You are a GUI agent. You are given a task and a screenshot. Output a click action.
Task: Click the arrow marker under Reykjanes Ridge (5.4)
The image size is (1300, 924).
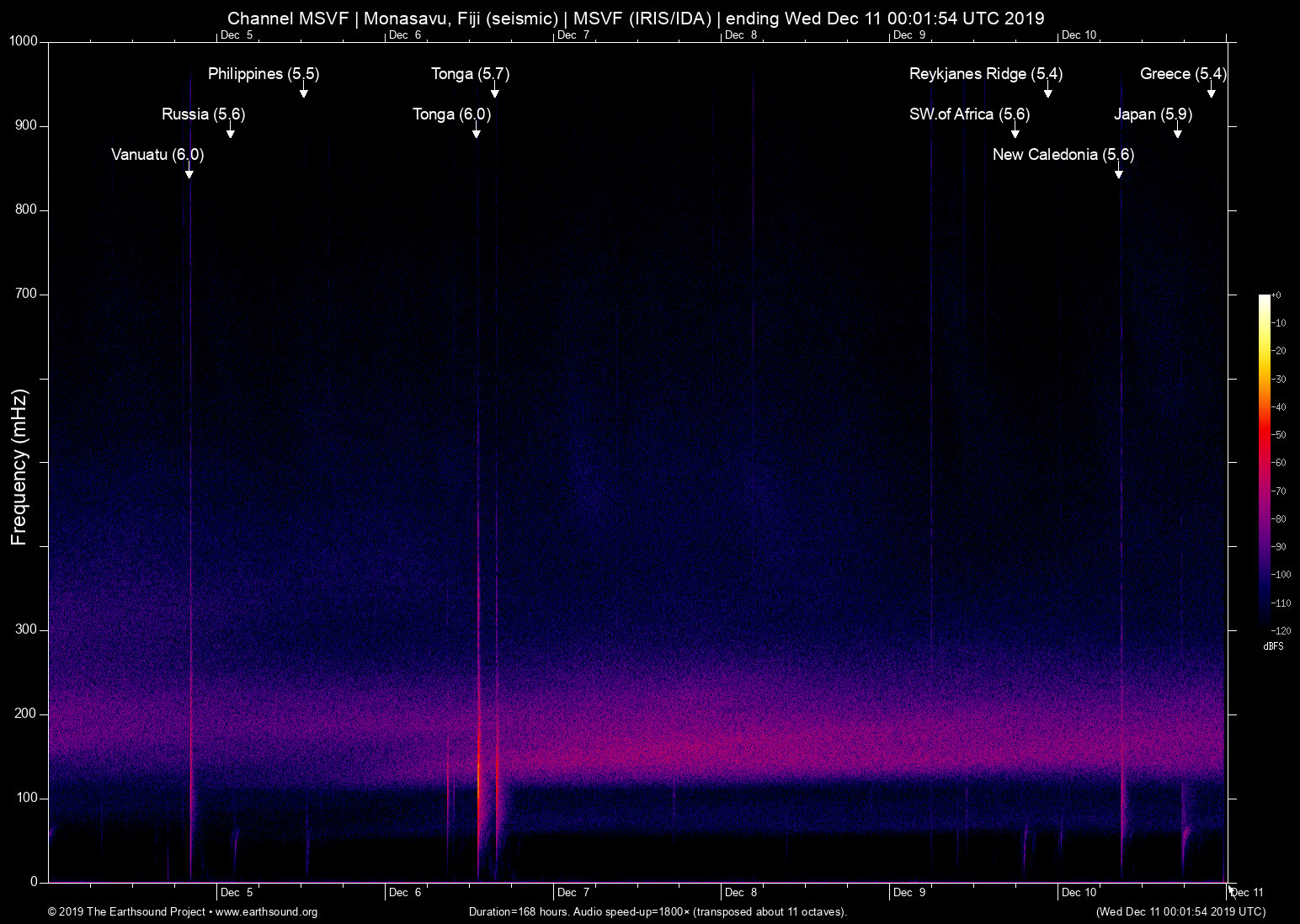1048,91
